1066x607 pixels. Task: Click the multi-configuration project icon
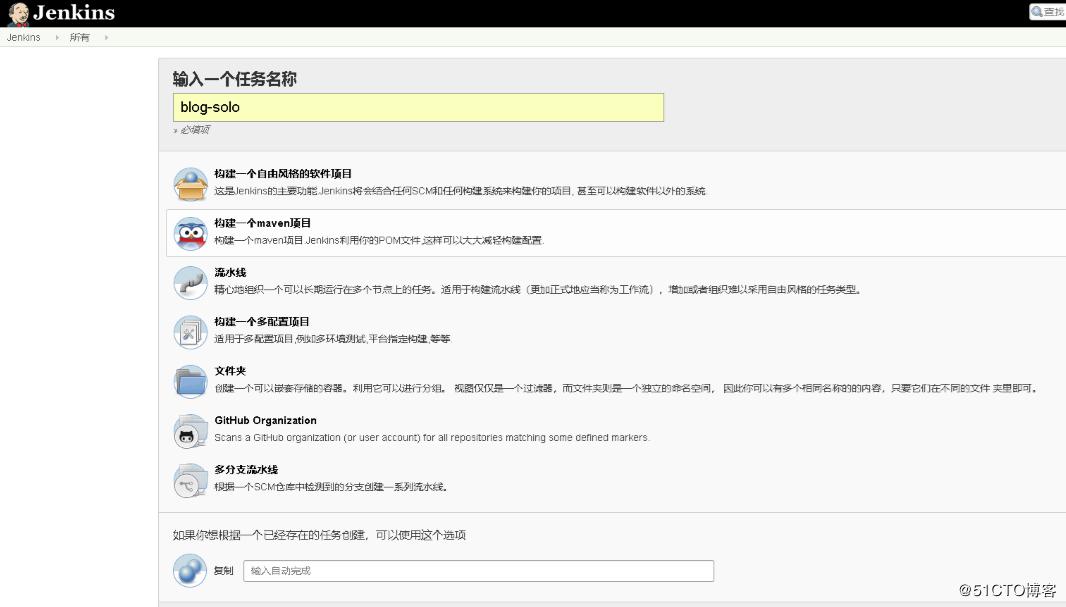tap(190, 331)
